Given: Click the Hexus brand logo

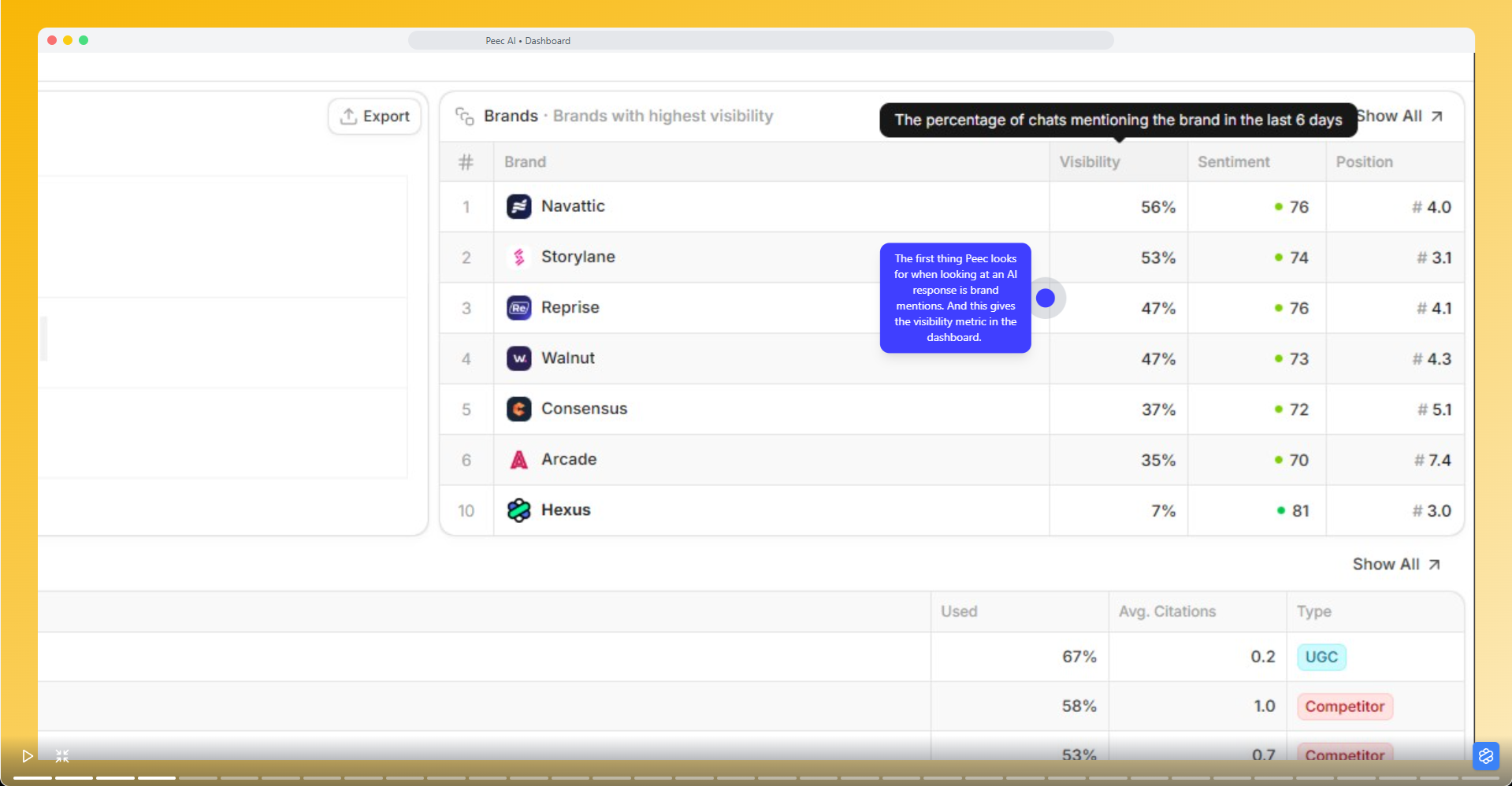Looking at the screenshot, I should (518, 510).
